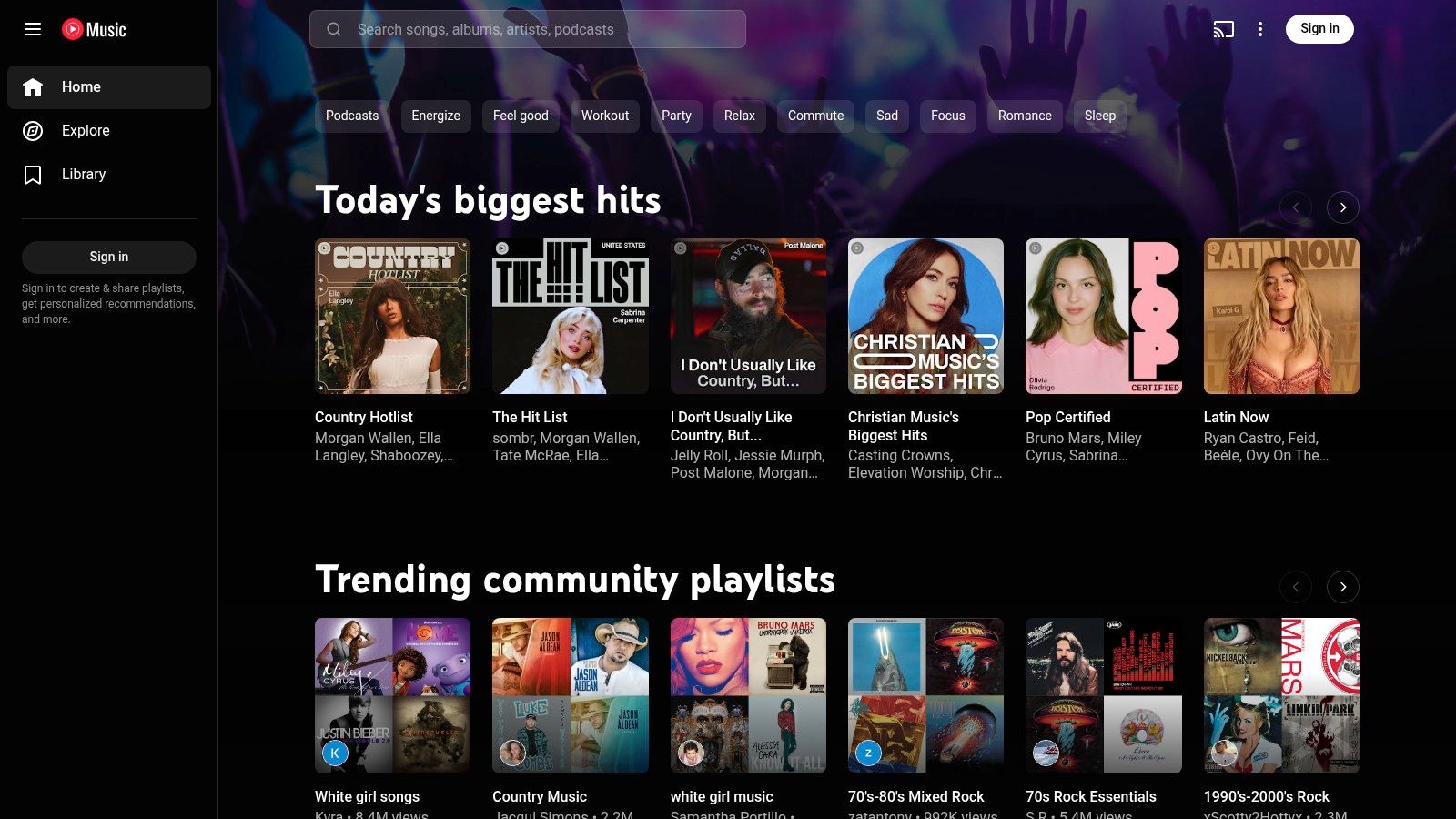This screenshot has height=819, width=1456.
Task: Open the three-dot overflow menu
Action: click(1260, 29)
